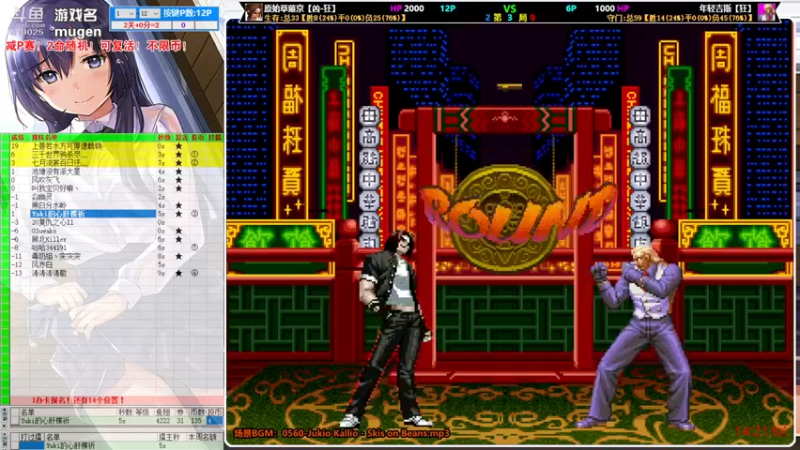Click the left fighter portrait icon
The image size is (800, 450).
(253, 12)
